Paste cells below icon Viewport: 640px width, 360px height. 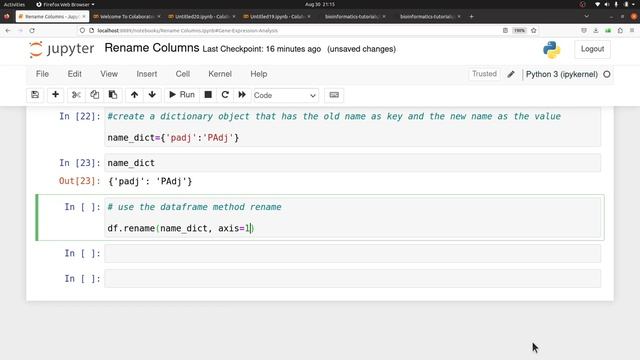click(113, 95)
